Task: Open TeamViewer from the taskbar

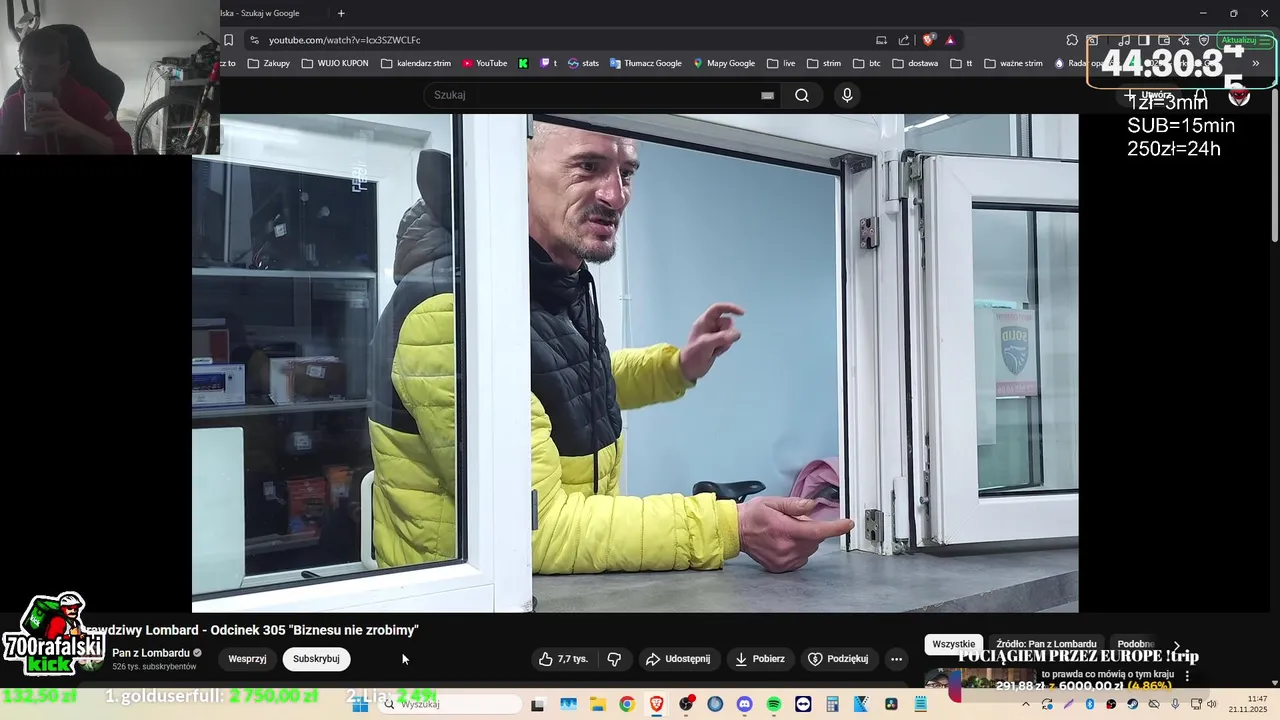Action: [803, 704]
